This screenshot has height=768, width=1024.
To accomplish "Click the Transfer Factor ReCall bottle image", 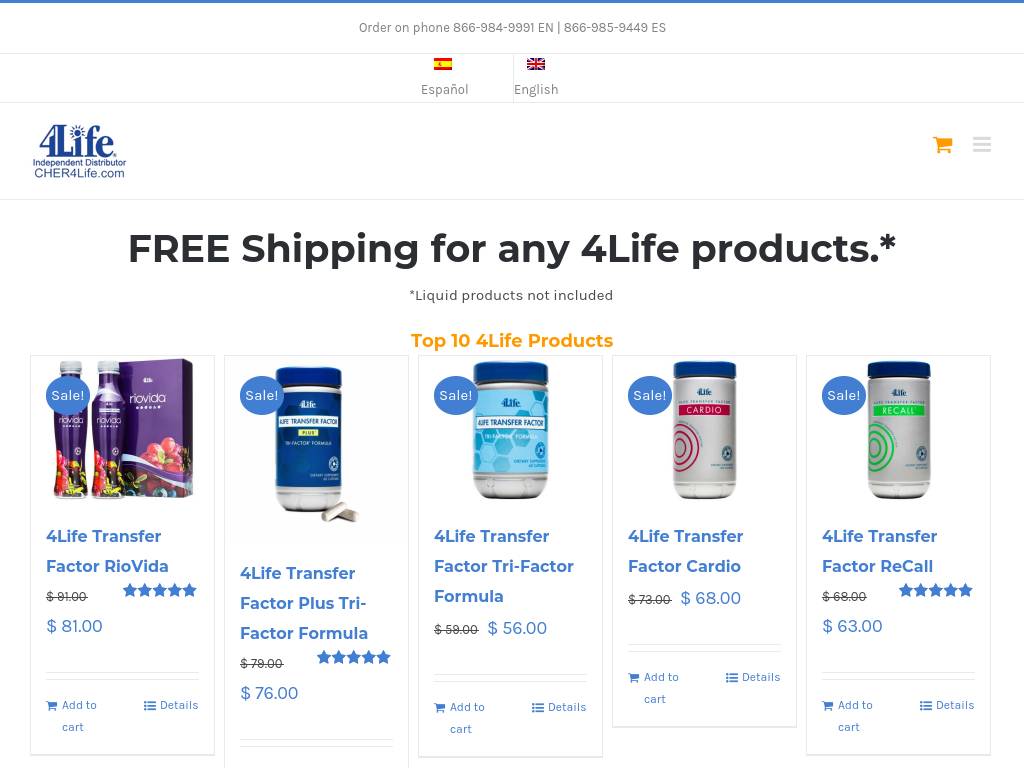I will 898,430.
